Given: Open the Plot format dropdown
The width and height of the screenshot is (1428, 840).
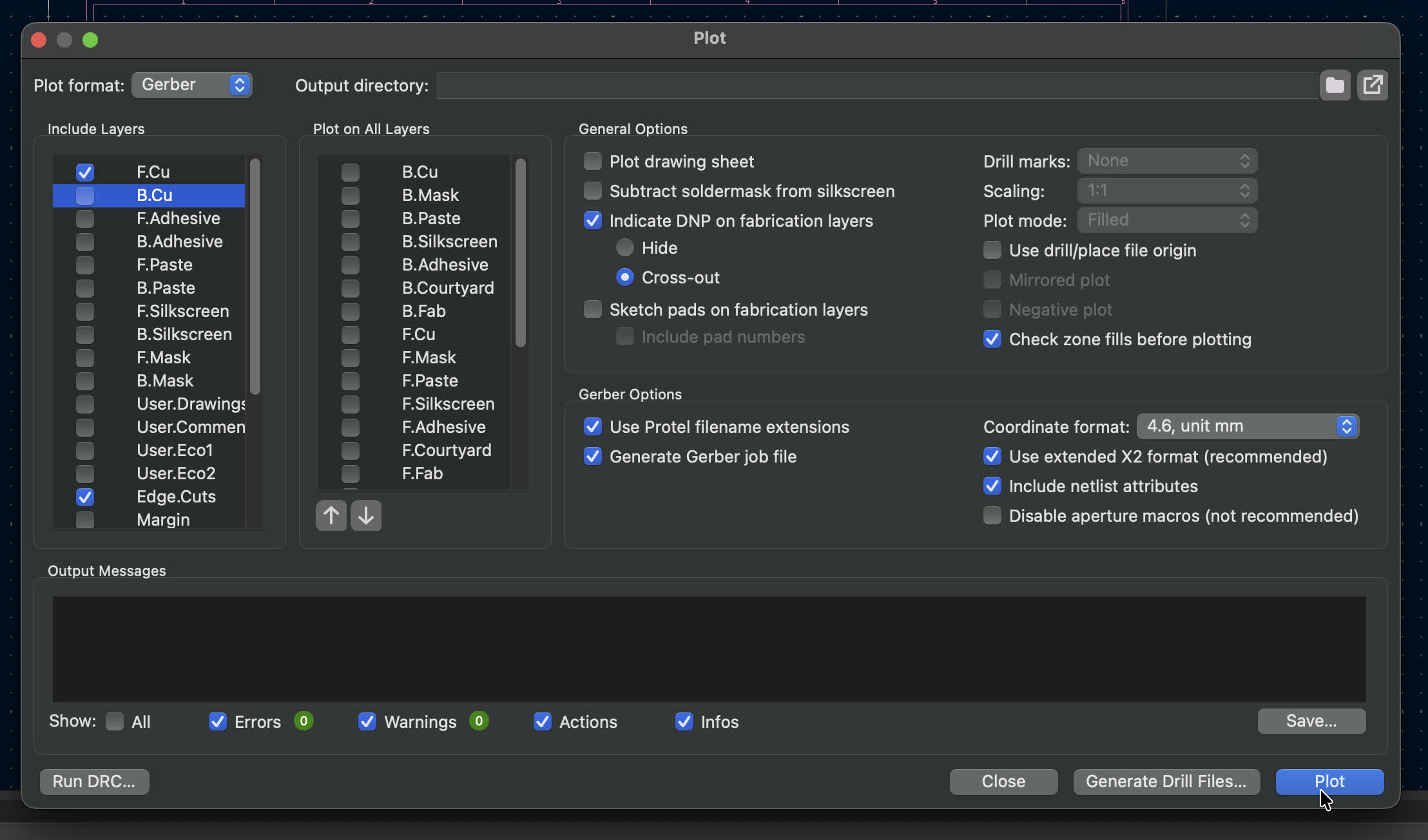Looking at the screenshot, I should pos(191,85).
